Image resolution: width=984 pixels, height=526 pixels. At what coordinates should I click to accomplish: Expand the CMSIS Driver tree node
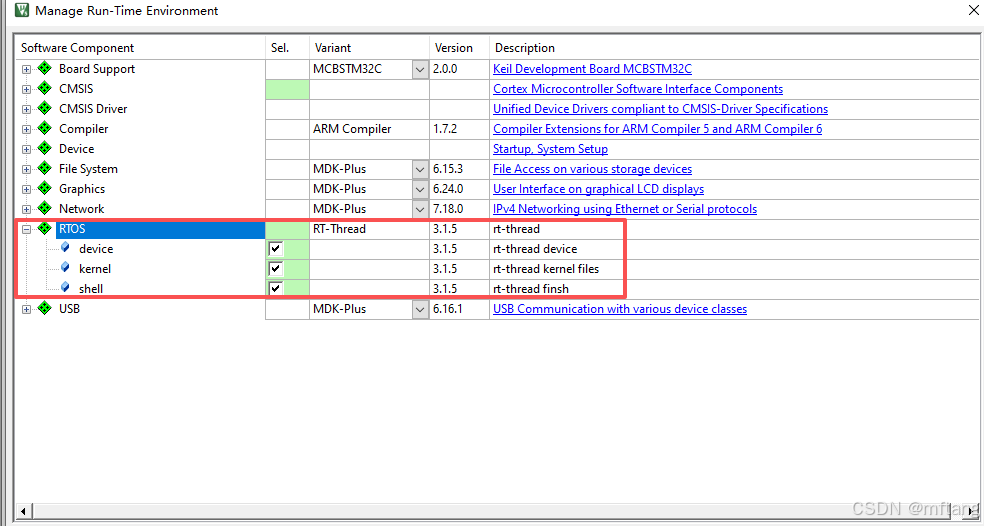click(26, 109)
